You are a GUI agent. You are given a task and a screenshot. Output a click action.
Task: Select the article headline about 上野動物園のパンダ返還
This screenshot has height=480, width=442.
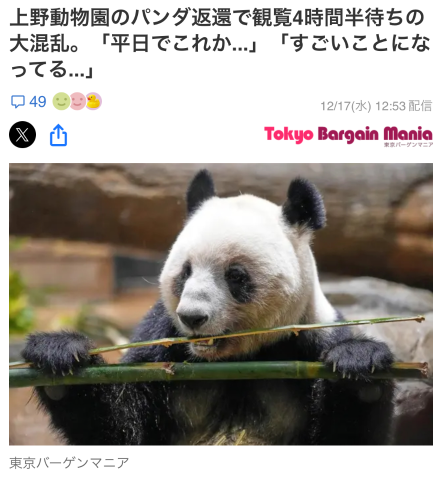(220, 43)
